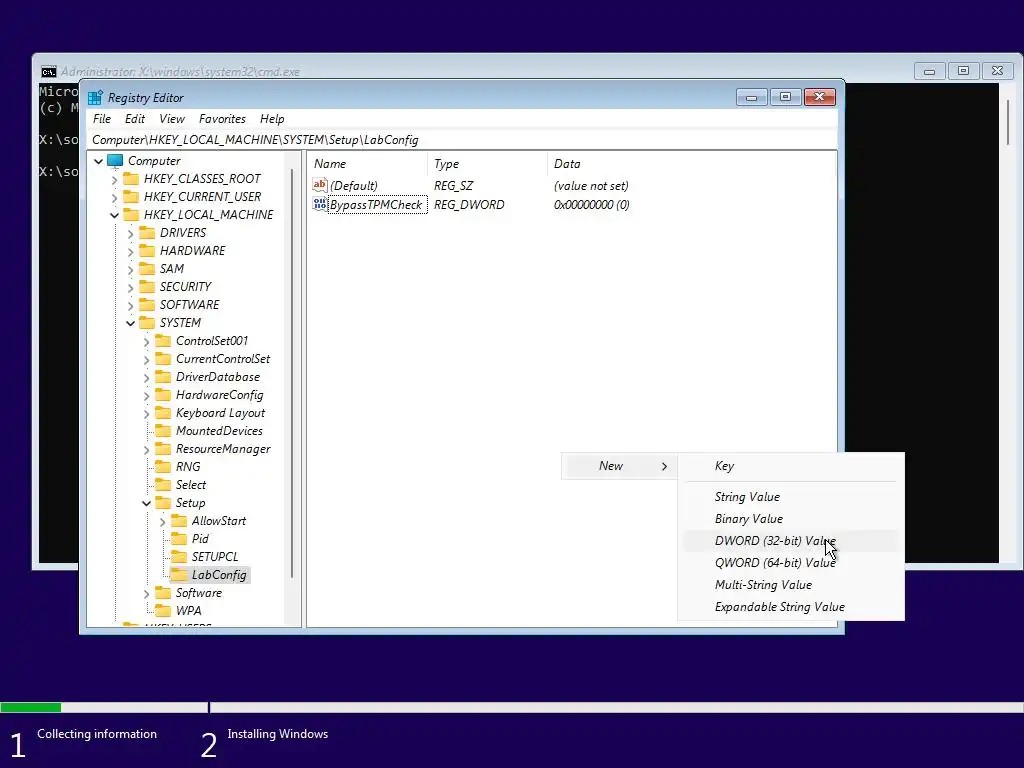Select the ResourceManager key

click(223, 449)
